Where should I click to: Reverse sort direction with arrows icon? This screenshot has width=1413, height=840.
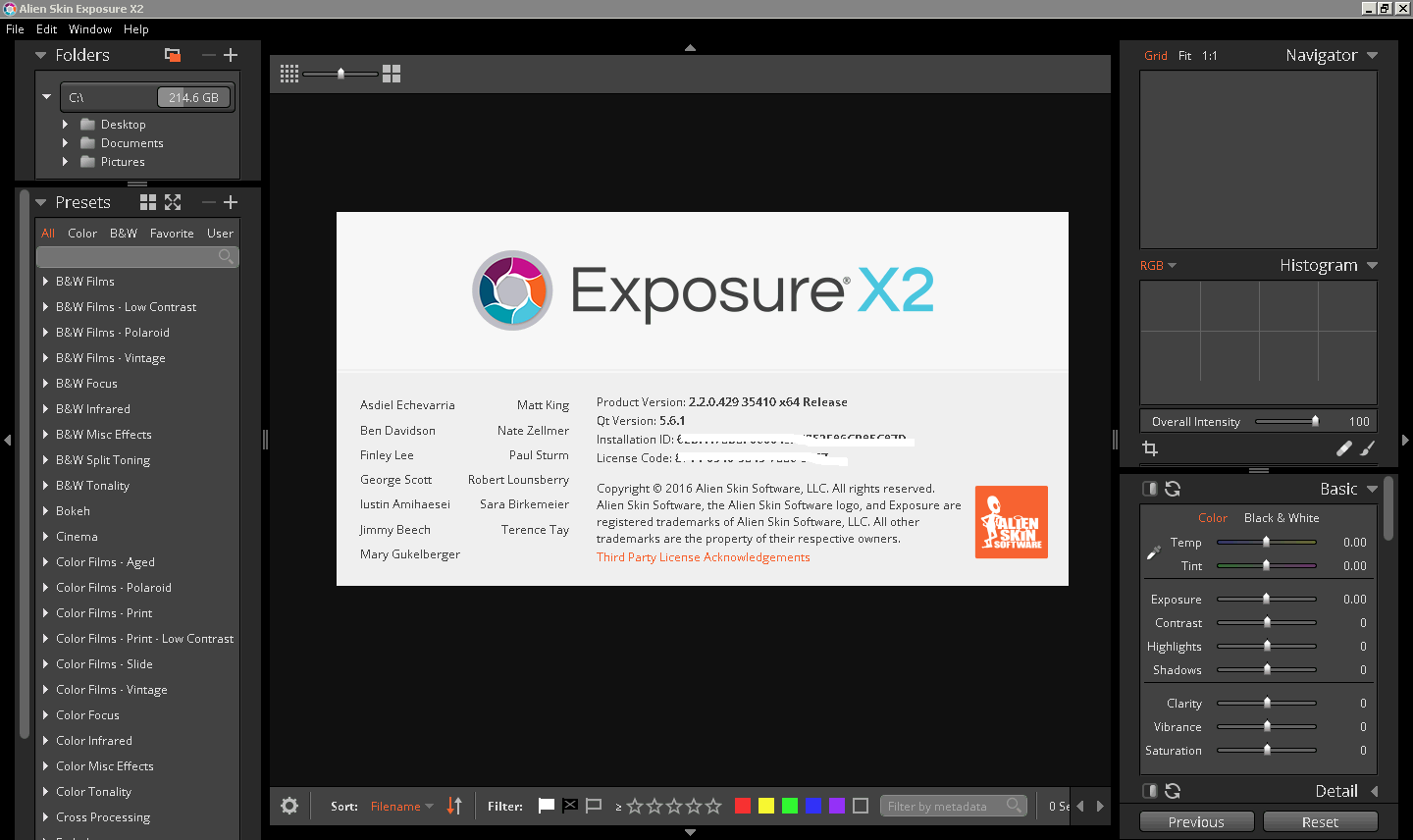pyautogui.click(x=454, y=806)
